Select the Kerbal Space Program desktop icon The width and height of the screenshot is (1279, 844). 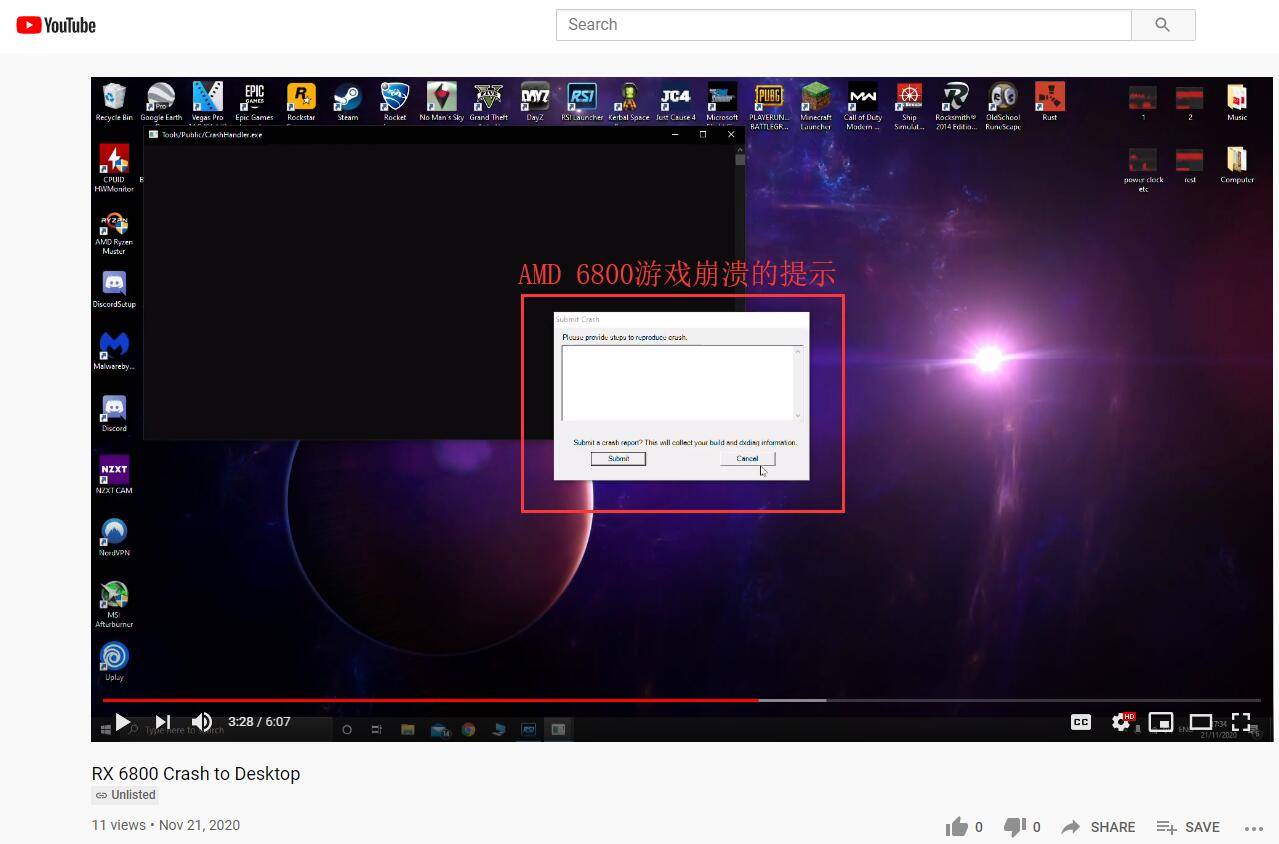(629, 102)
